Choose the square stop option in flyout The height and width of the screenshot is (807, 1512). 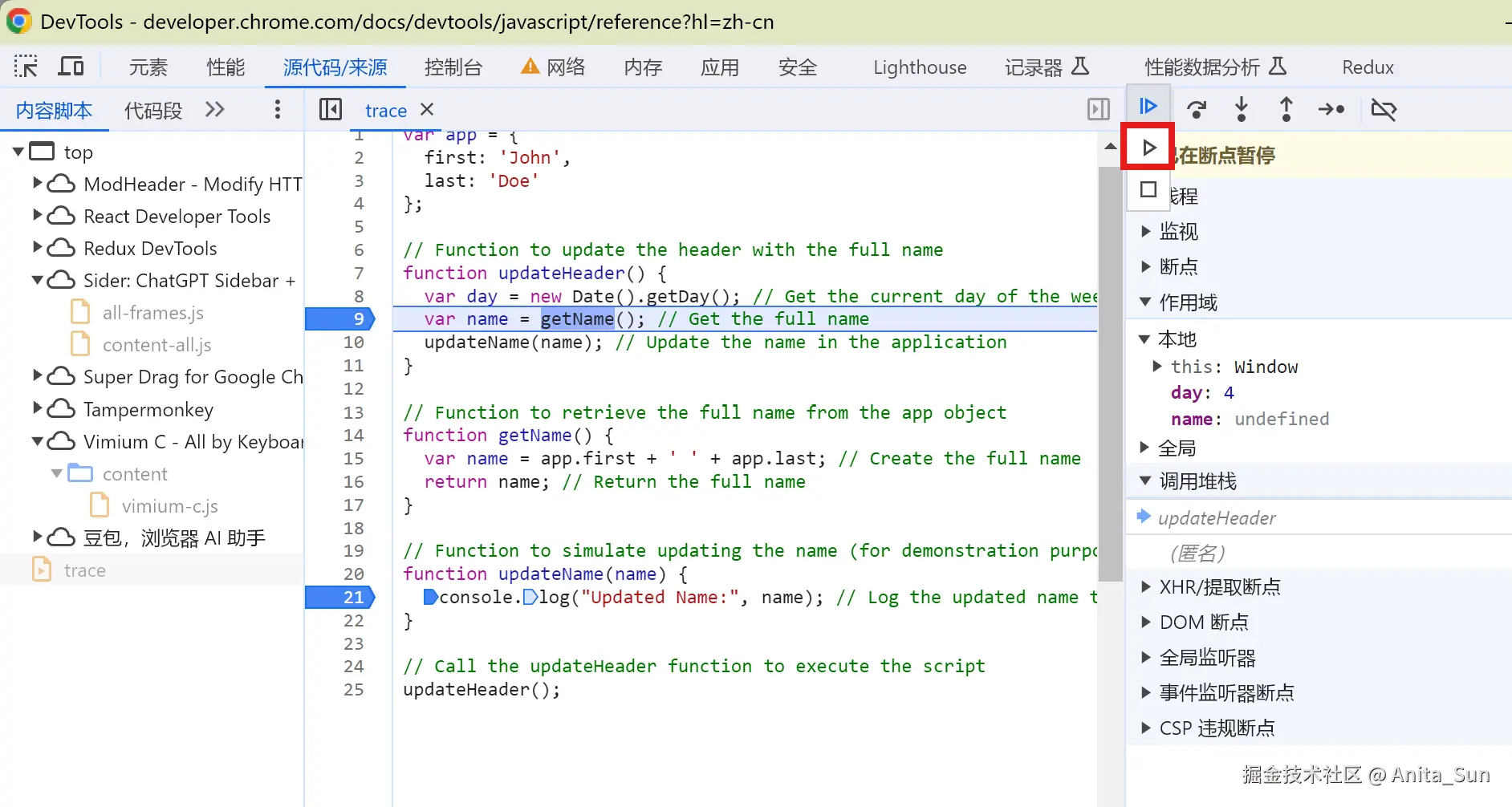pyautogui.click(x=1148, y=190)
